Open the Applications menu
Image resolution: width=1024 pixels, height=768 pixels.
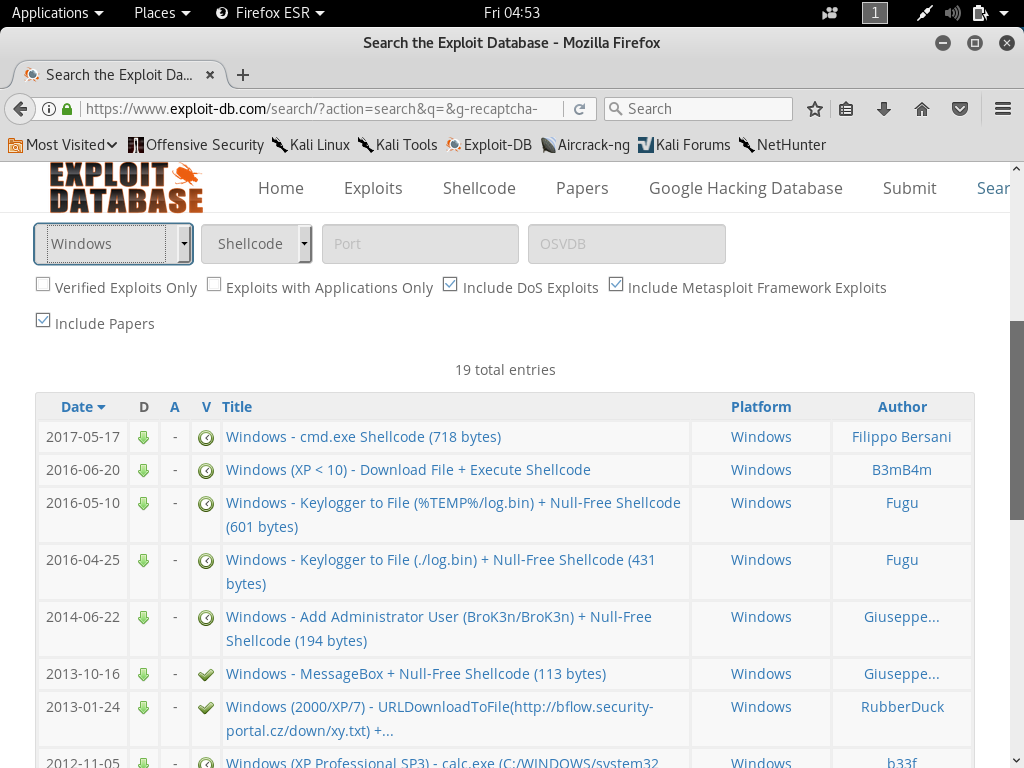[57, 13]
